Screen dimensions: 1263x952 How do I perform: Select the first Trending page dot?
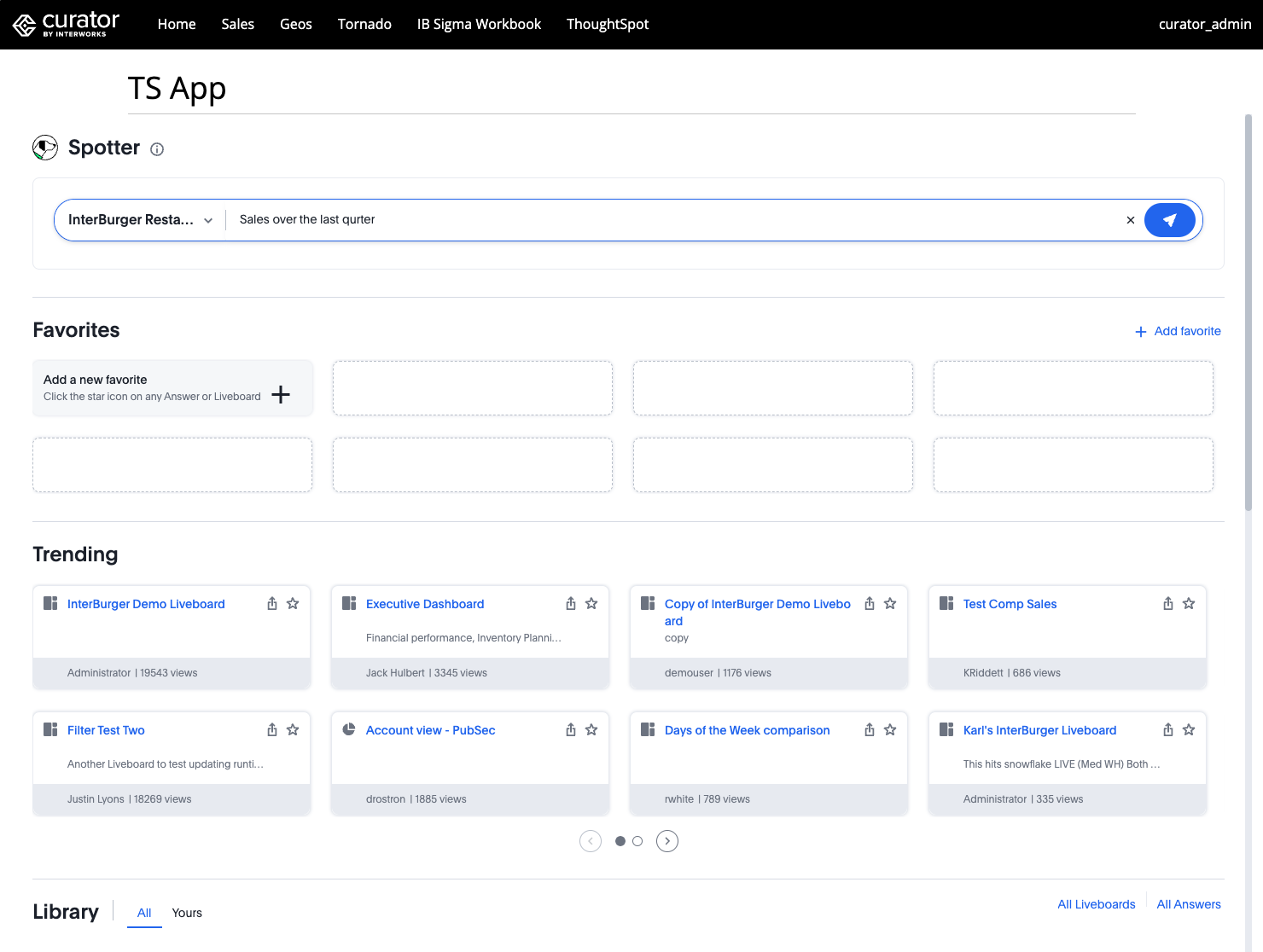(620, 841)
